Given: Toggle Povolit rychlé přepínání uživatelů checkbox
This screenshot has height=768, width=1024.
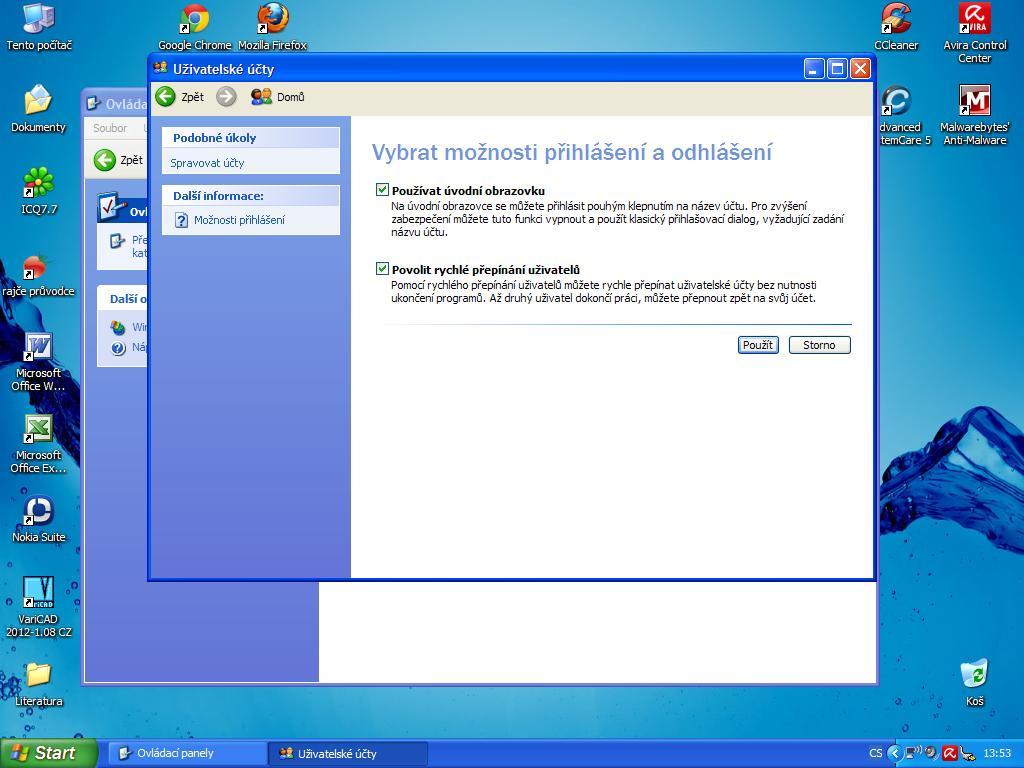Looking at the screenshot, I should (382, 268).
